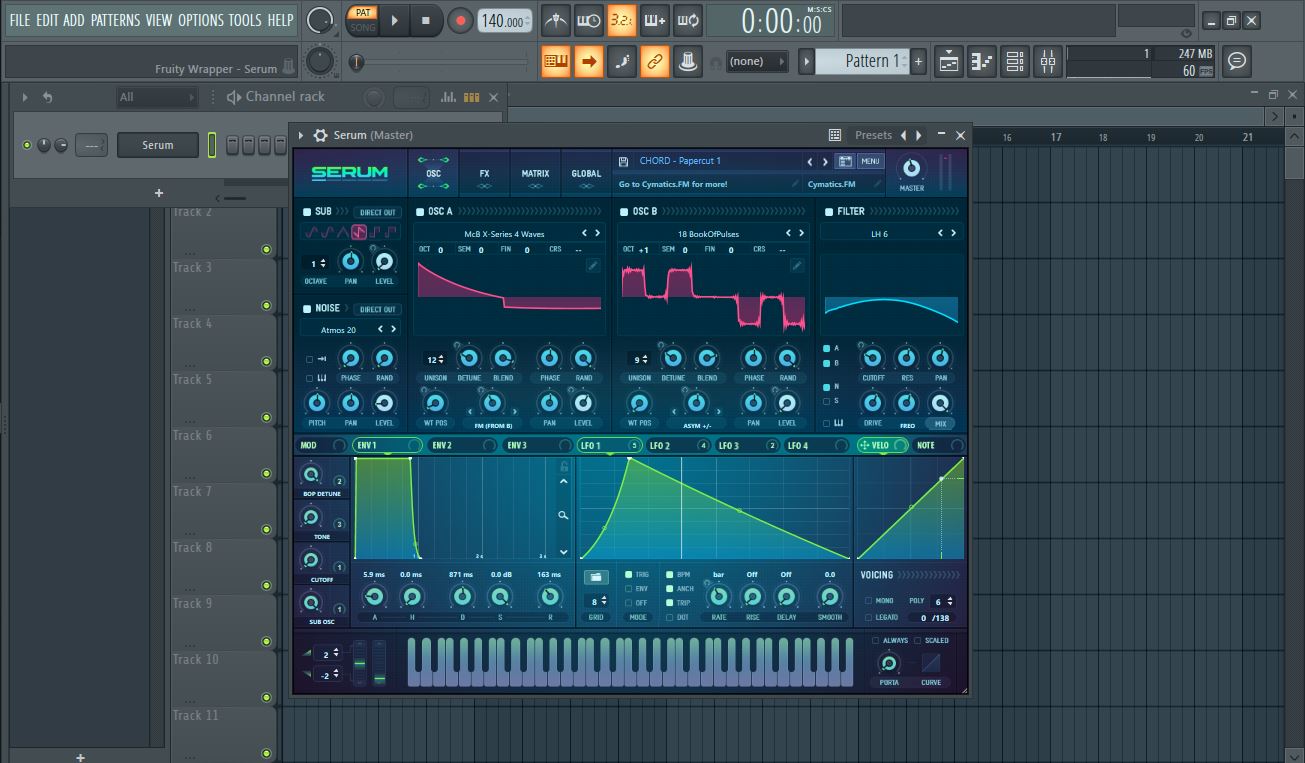The width and height of the screenshot is (1305, 763).
Task: Click the OSC A wavetable edit pencil
Action: point(593,265)
